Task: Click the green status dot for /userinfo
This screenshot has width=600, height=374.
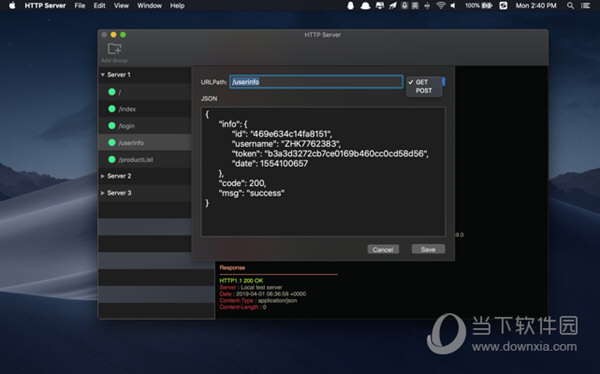Action: point(112,142)
